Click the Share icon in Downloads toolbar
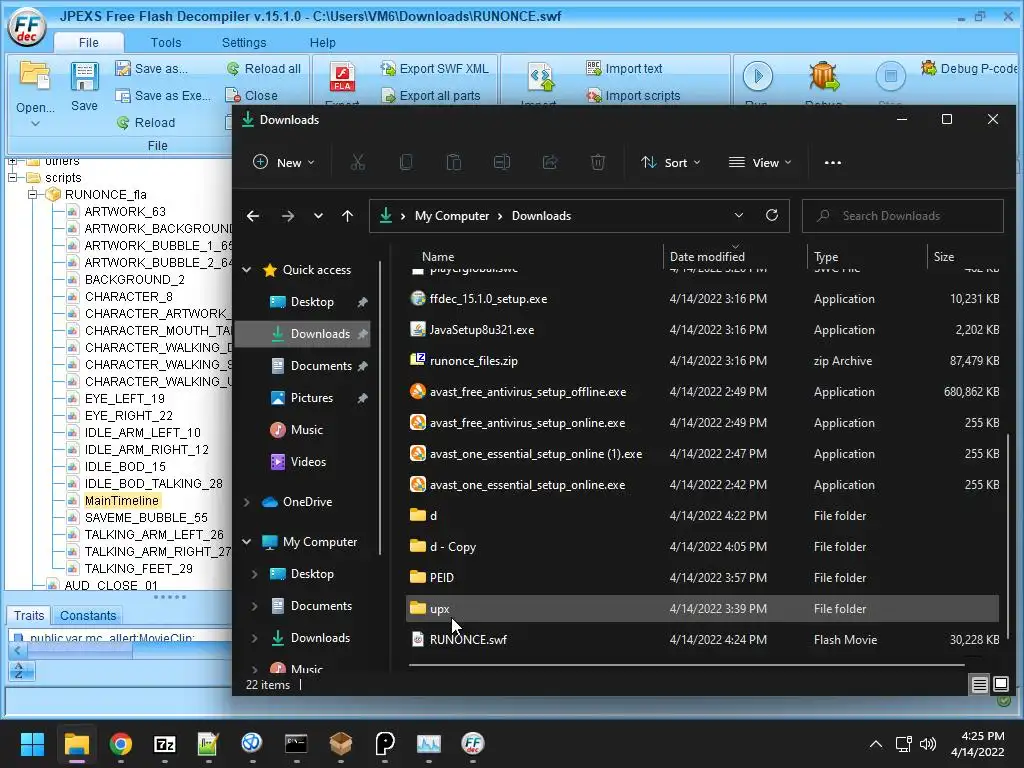This screenshot has height=768, width=1024. (550, 162)
